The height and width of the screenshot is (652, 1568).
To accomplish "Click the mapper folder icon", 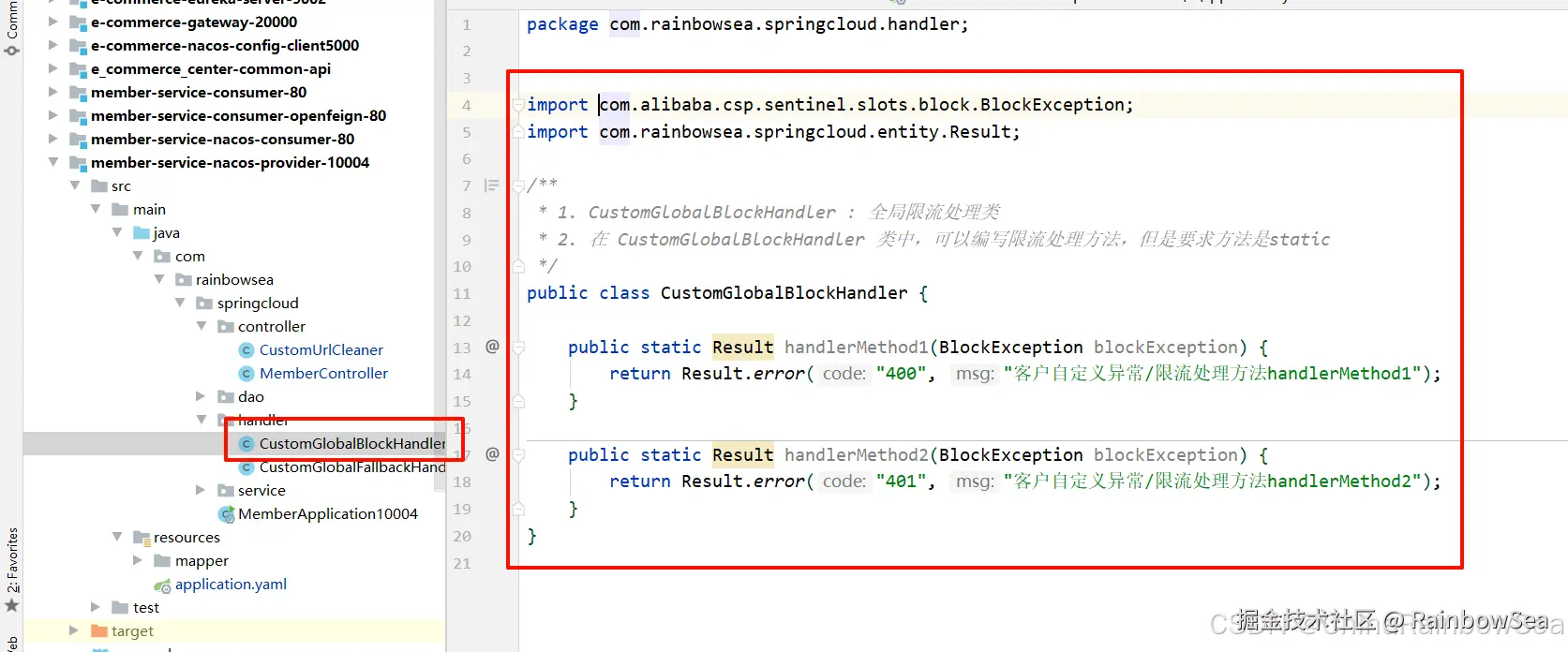I will [x=162, y=560].
